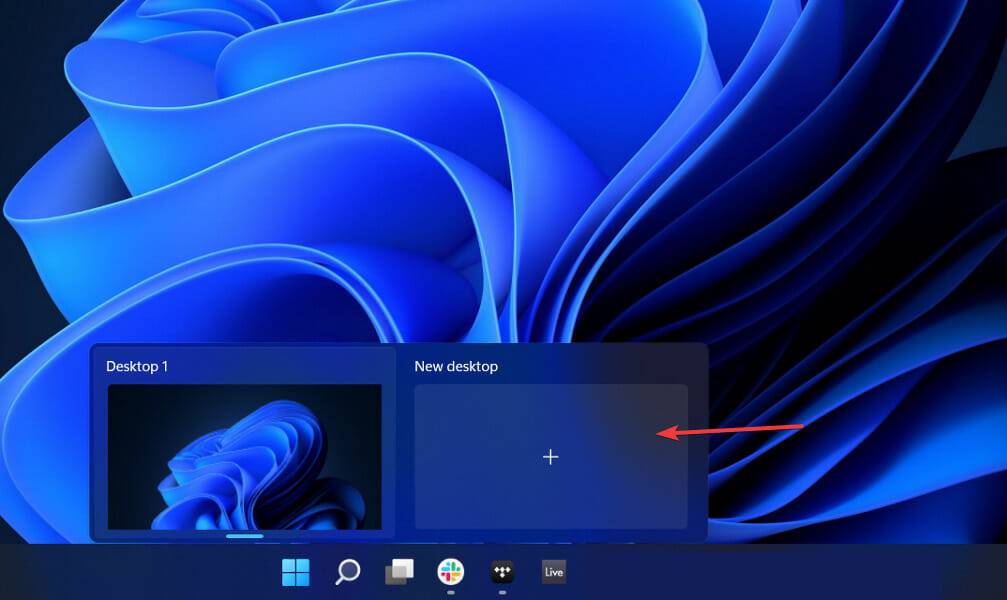This screenshot has width=1007, height=600.
Task: Open Search from the taskbar
Action: tap(347, 572)
